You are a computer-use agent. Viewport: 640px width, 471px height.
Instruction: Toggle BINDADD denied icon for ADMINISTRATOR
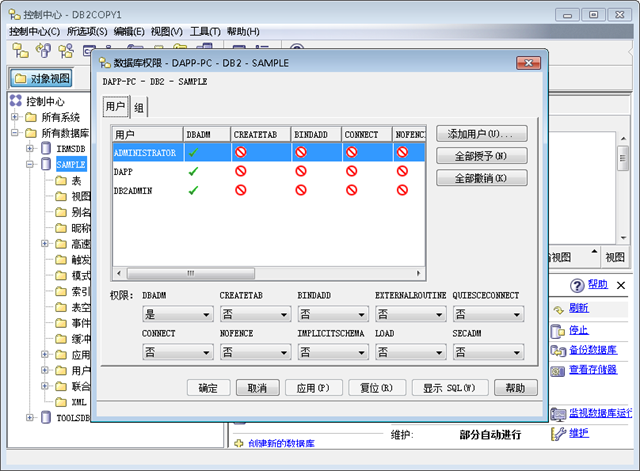click(x=301, y=152)
